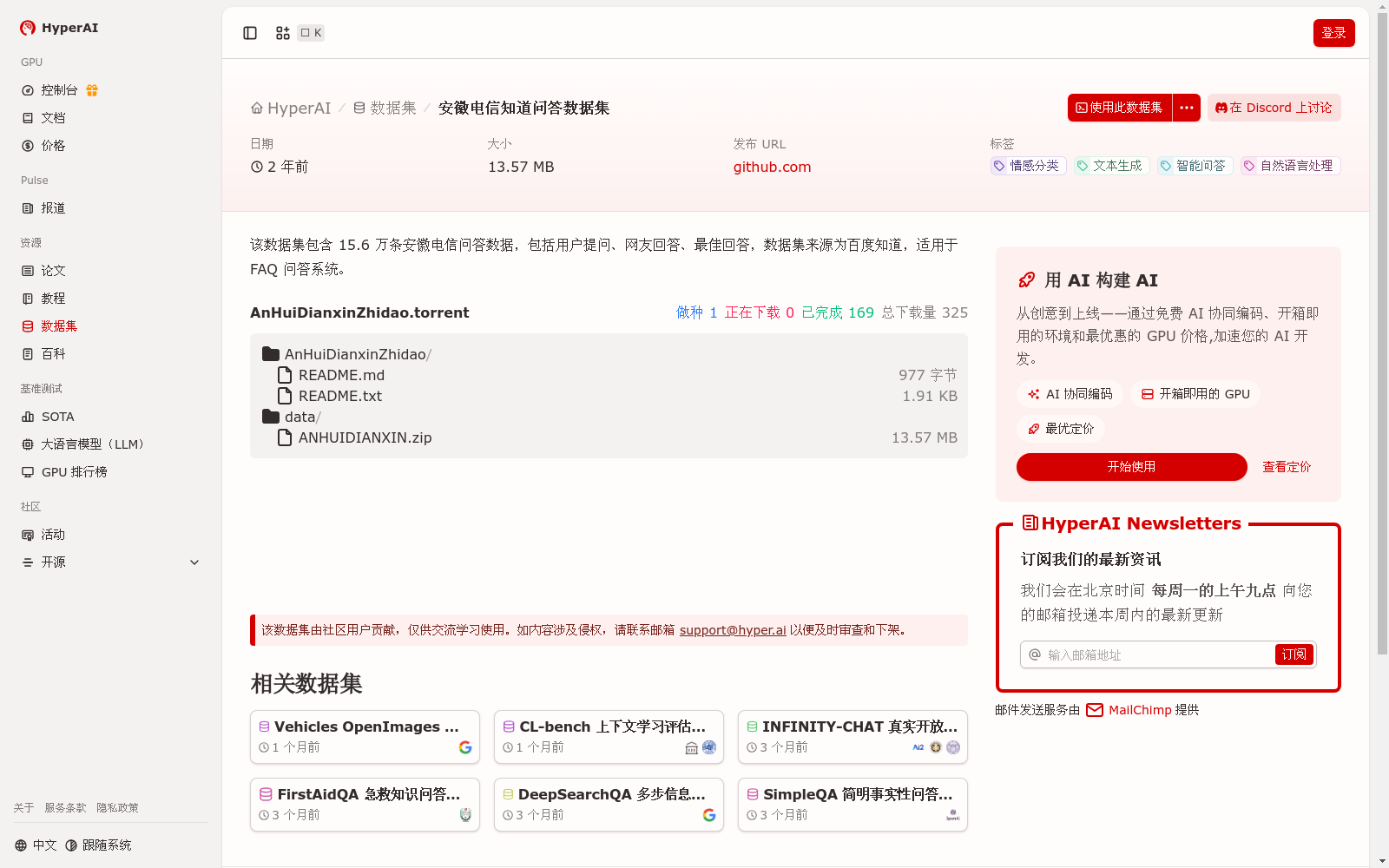This screenshot has width=1389, height=868.
Task: Click AnHuiDianxinZhidao.torrent title
Action: [359, 312]
